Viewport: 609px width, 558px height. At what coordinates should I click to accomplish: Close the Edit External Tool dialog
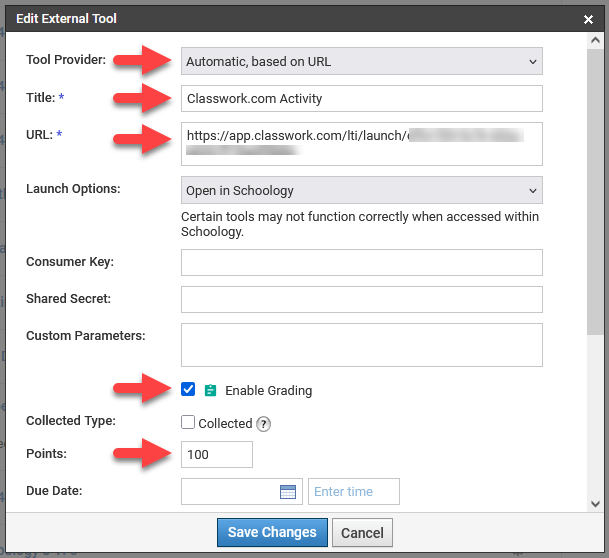(x=588, y=19)
